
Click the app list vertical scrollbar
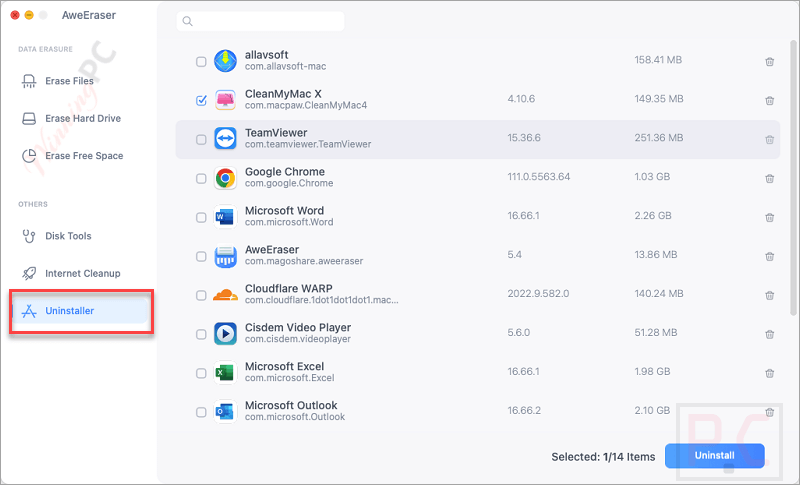[793, 176]
